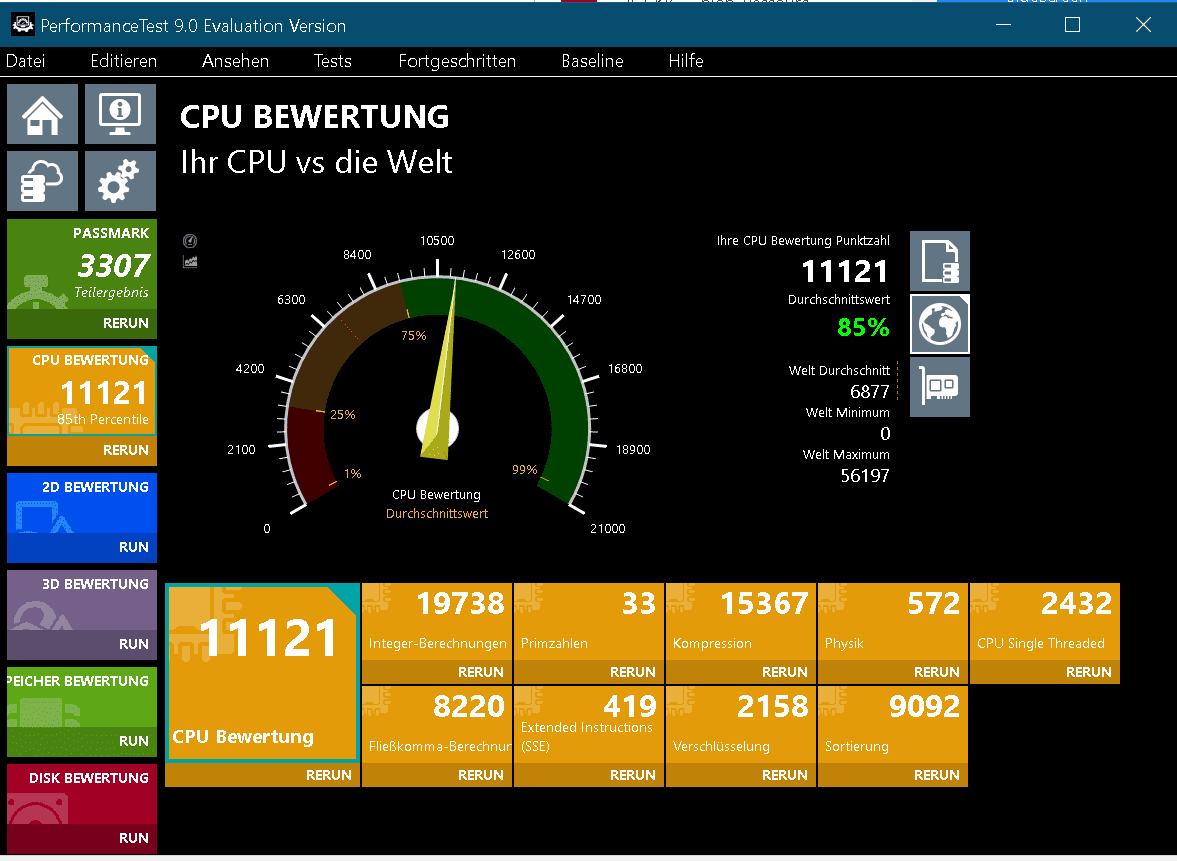Select the Primzahlen 33 tile
1177x861 pixels.
tap(588, 622)
